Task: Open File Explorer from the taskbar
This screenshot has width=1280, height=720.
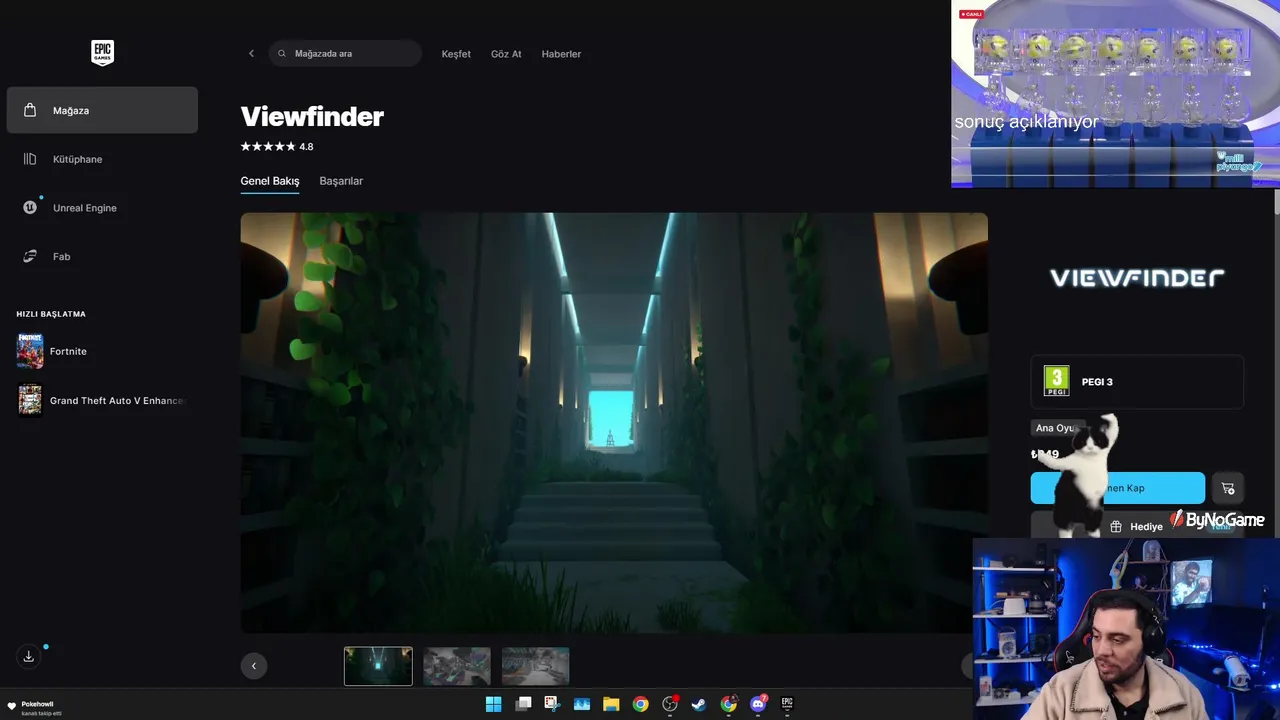Action: point(611,704)
